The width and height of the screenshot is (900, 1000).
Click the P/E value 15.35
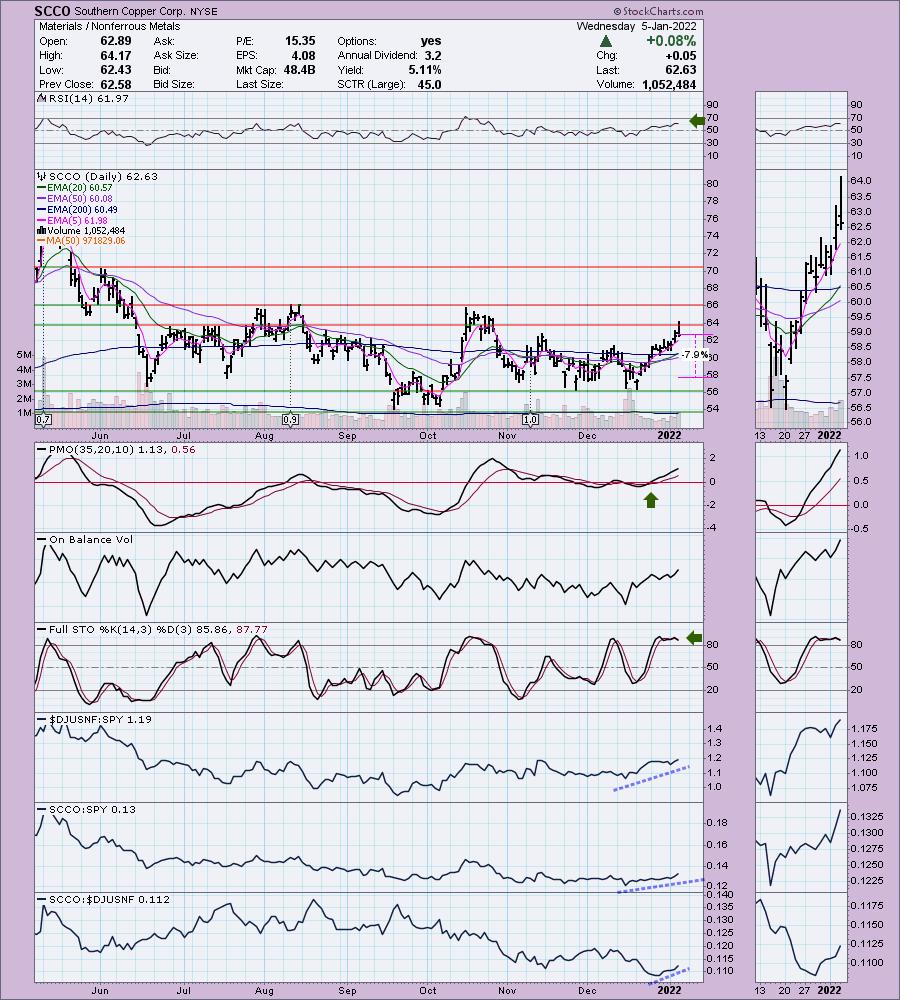tap(300, 41)
